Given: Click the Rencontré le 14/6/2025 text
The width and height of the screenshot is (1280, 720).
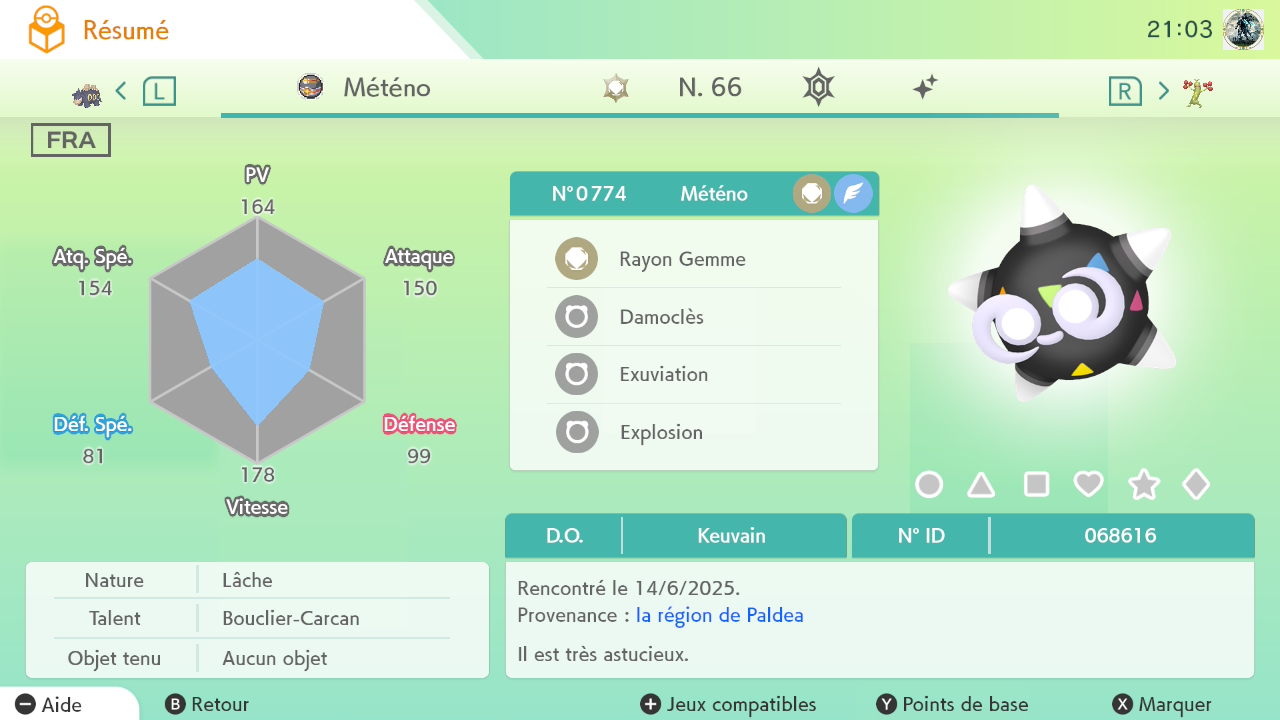Looking at the screenshot, I should click(x=629, y=588).
